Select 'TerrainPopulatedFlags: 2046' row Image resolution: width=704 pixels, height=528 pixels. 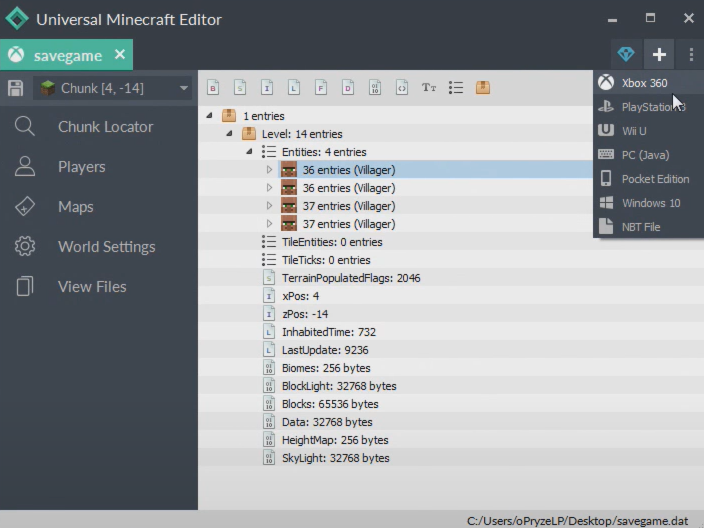click(451, 278)
